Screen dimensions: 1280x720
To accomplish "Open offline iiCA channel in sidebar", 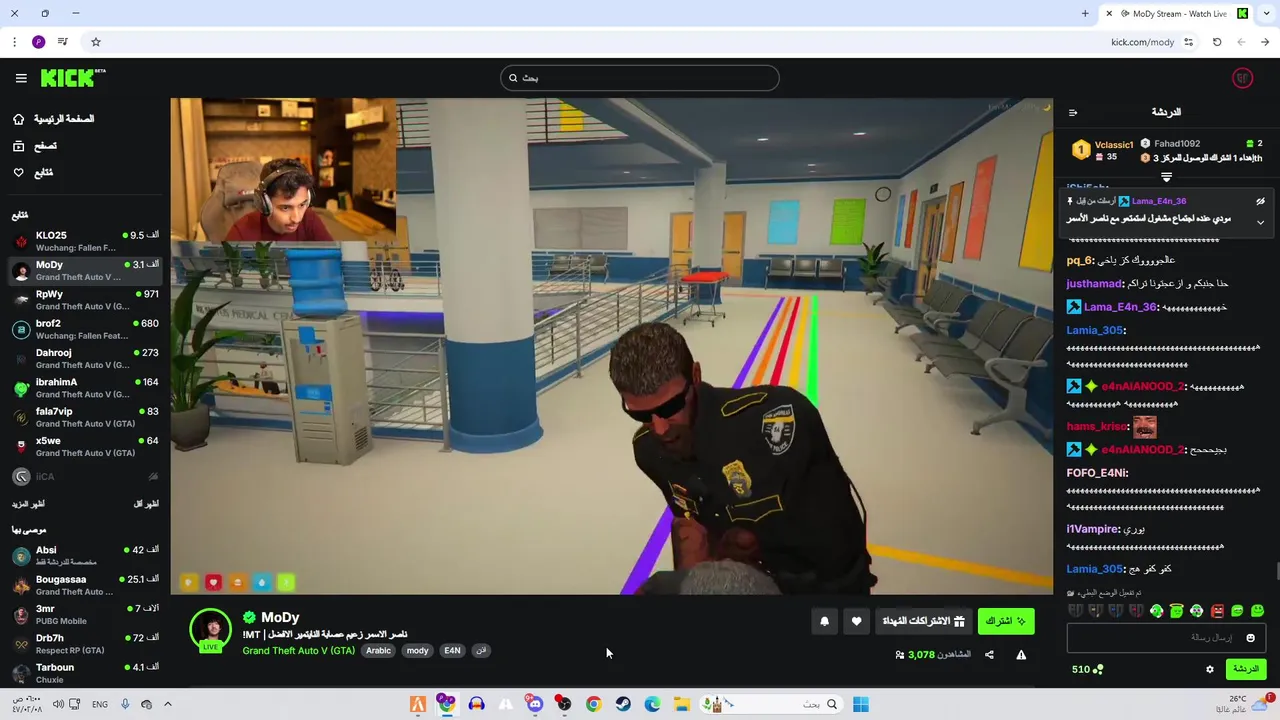I will click(x=85, y=477).
